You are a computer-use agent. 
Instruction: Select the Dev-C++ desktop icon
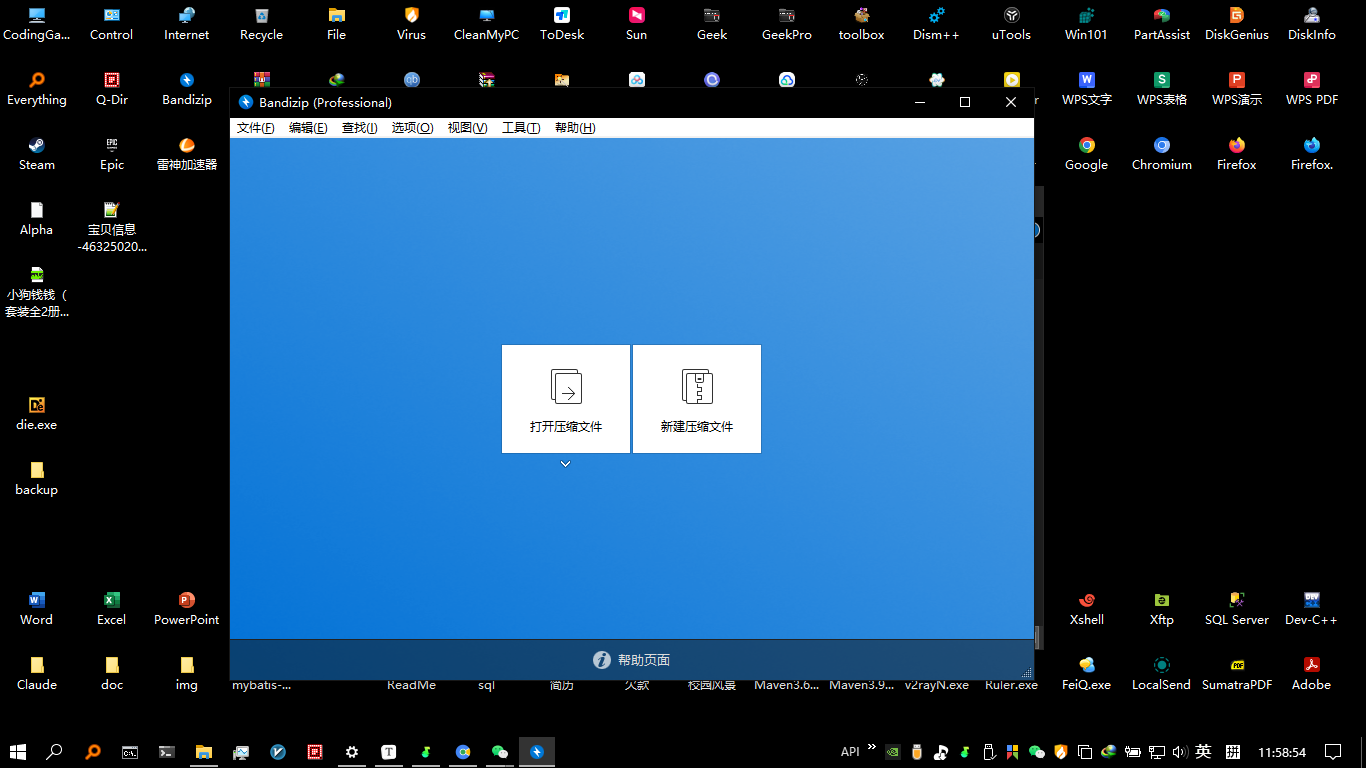(x=1312, y=608)
